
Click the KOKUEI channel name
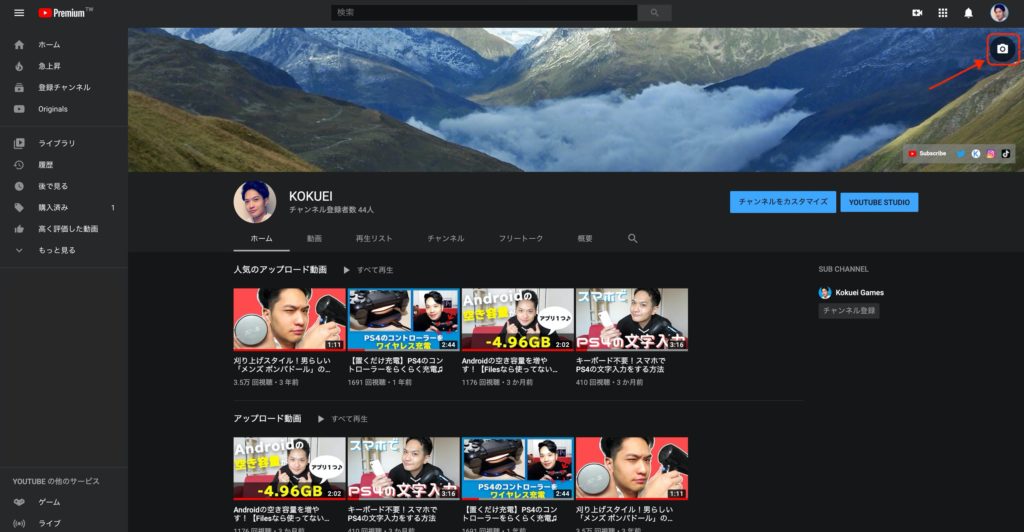click(311, 196)
